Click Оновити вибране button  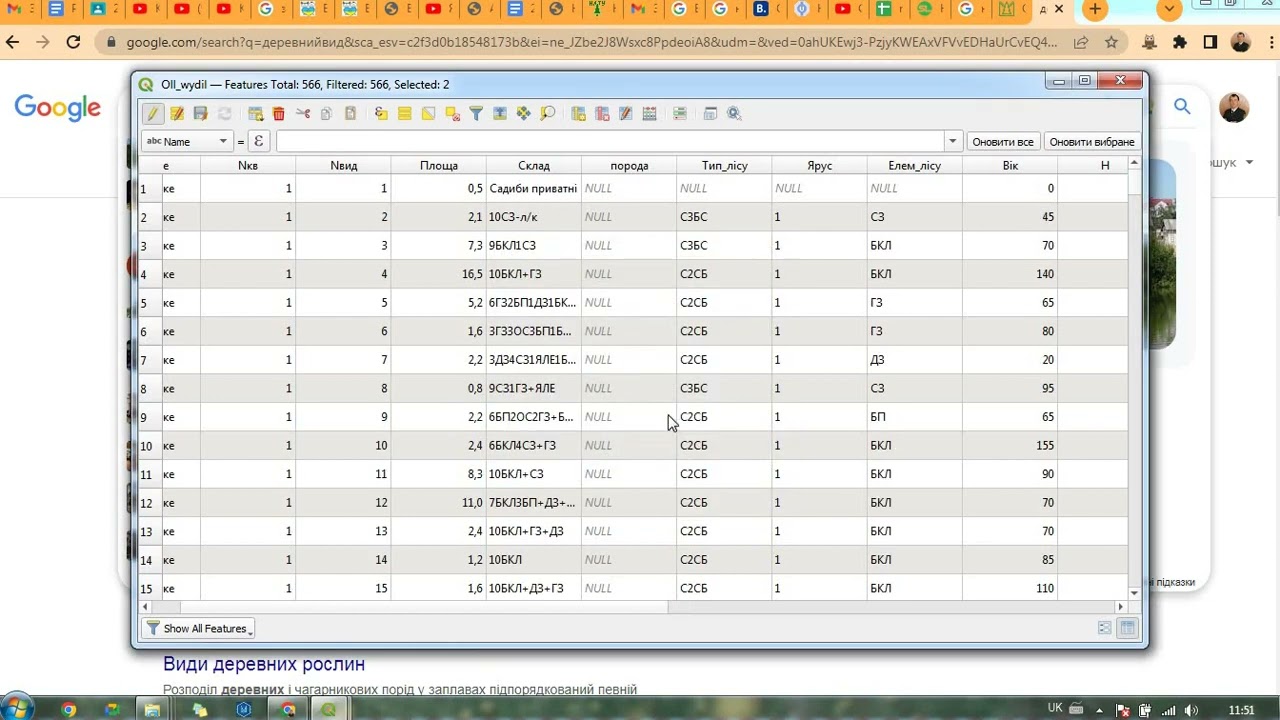coord(1092,142)
